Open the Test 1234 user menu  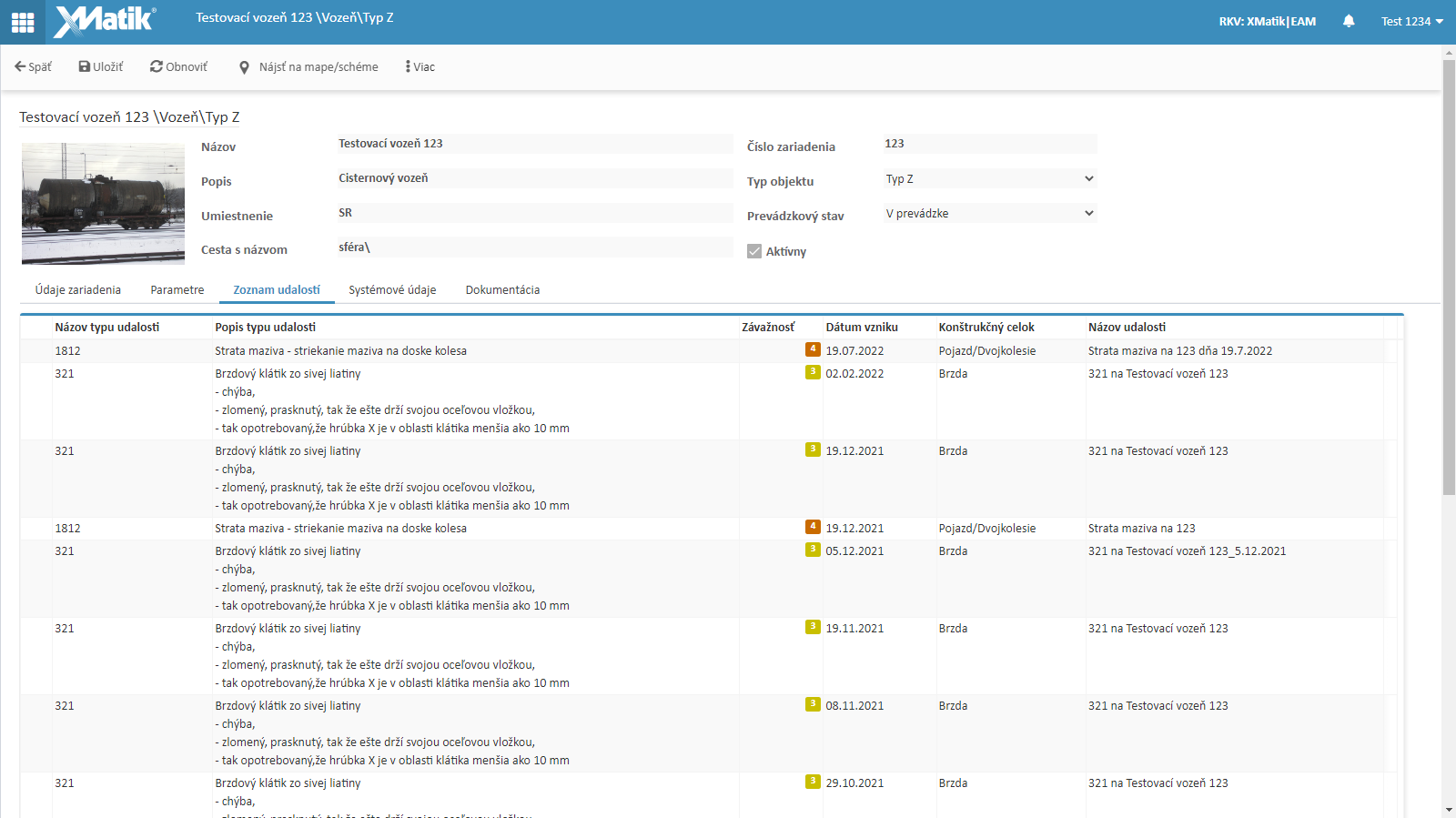coord(1411,21)
